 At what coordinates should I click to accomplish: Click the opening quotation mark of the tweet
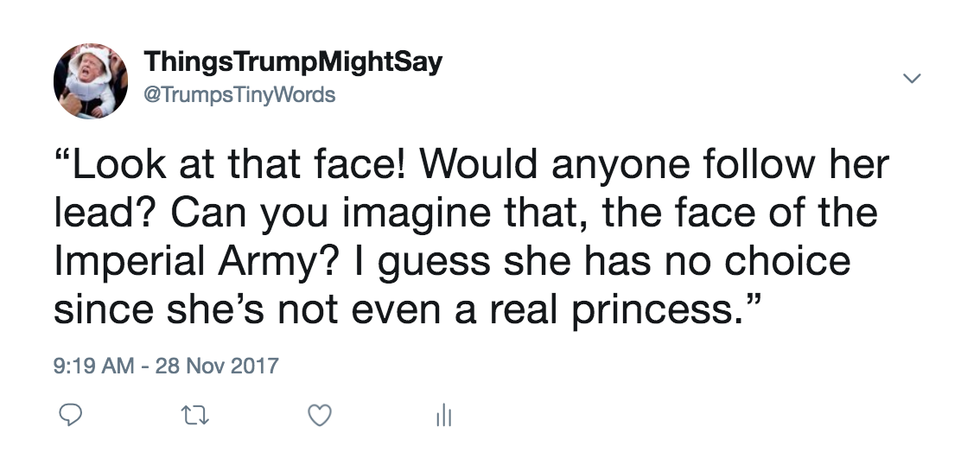pos(62,156)
